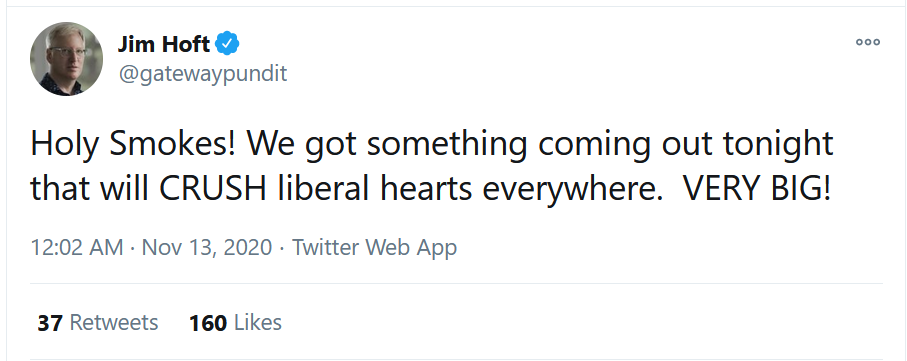View the list of Retweets
This screenshot has height=361, width=907.
coord(97,322)
